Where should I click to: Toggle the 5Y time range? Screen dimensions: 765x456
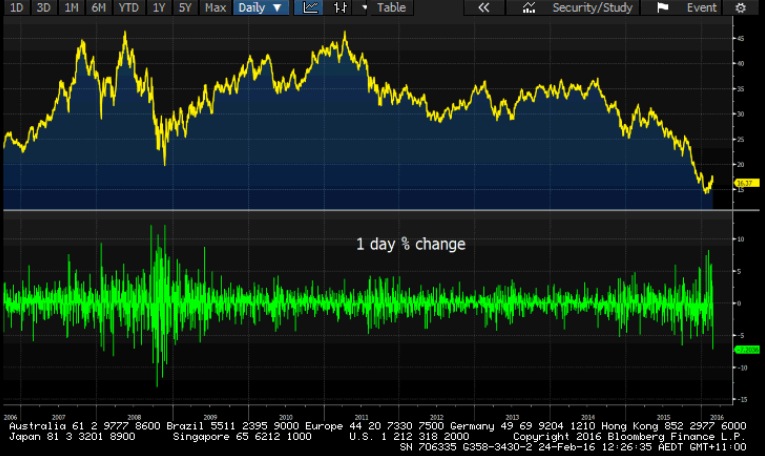186,8
